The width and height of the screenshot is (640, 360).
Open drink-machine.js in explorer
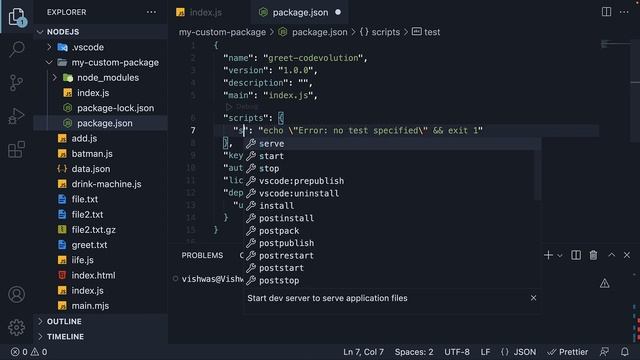coord(100,184)
